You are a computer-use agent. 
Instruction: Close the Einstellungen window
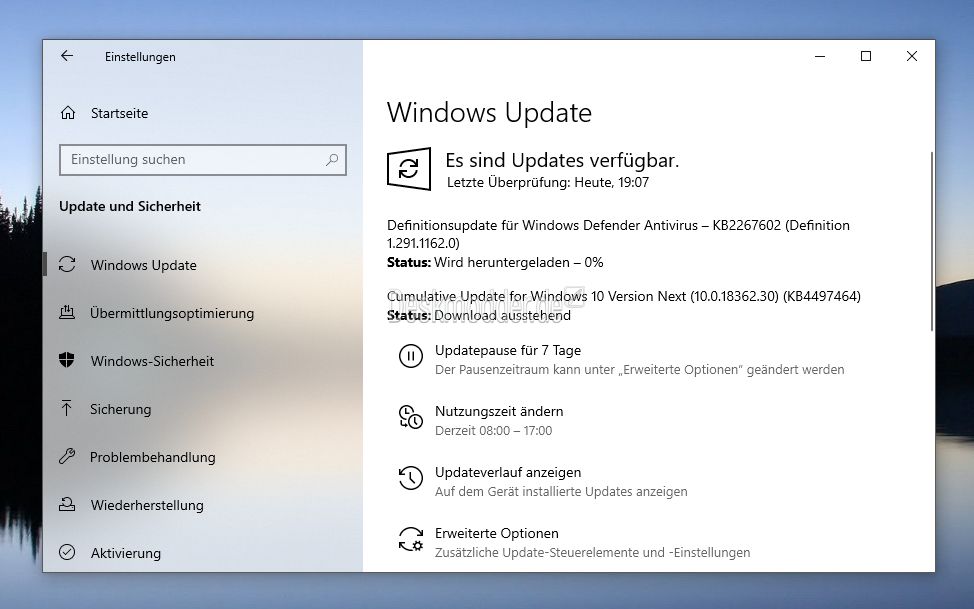[x=912, y=56]
